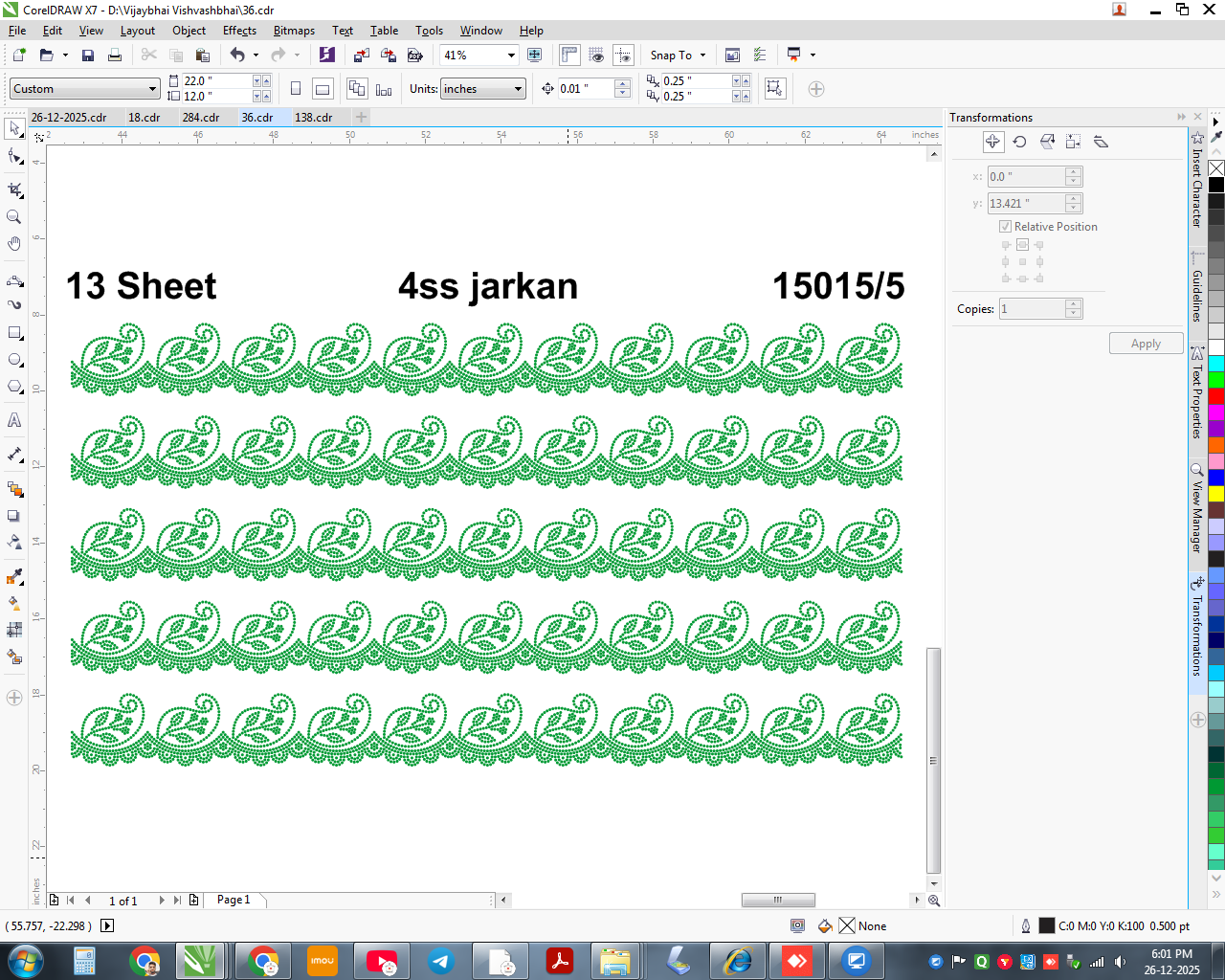
Task: Click the Print icon in toolbar
Action: click(115, 56)
